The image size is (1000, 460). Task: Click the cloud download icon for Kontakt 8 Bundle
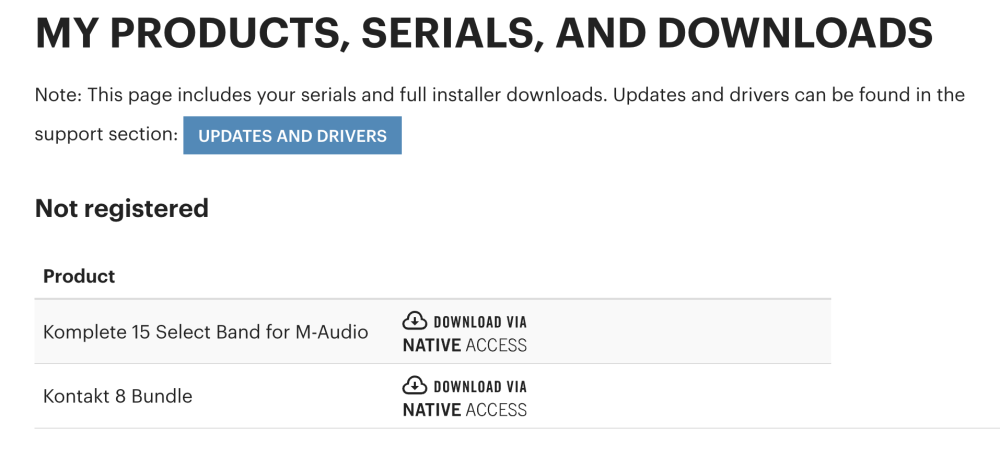[x=415, y=385]
